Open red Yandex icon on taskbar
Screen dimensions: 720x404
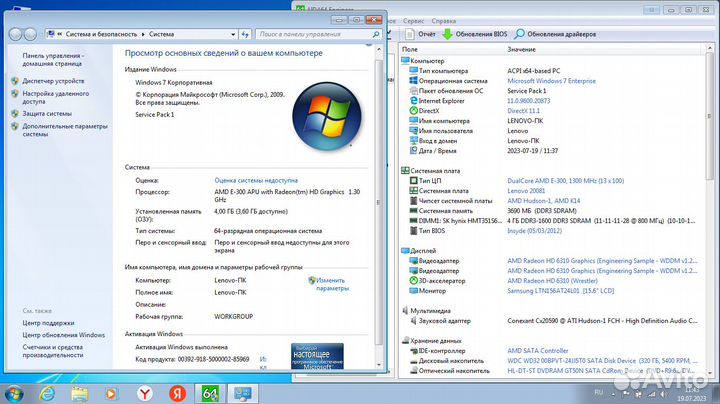click(177, 394)
